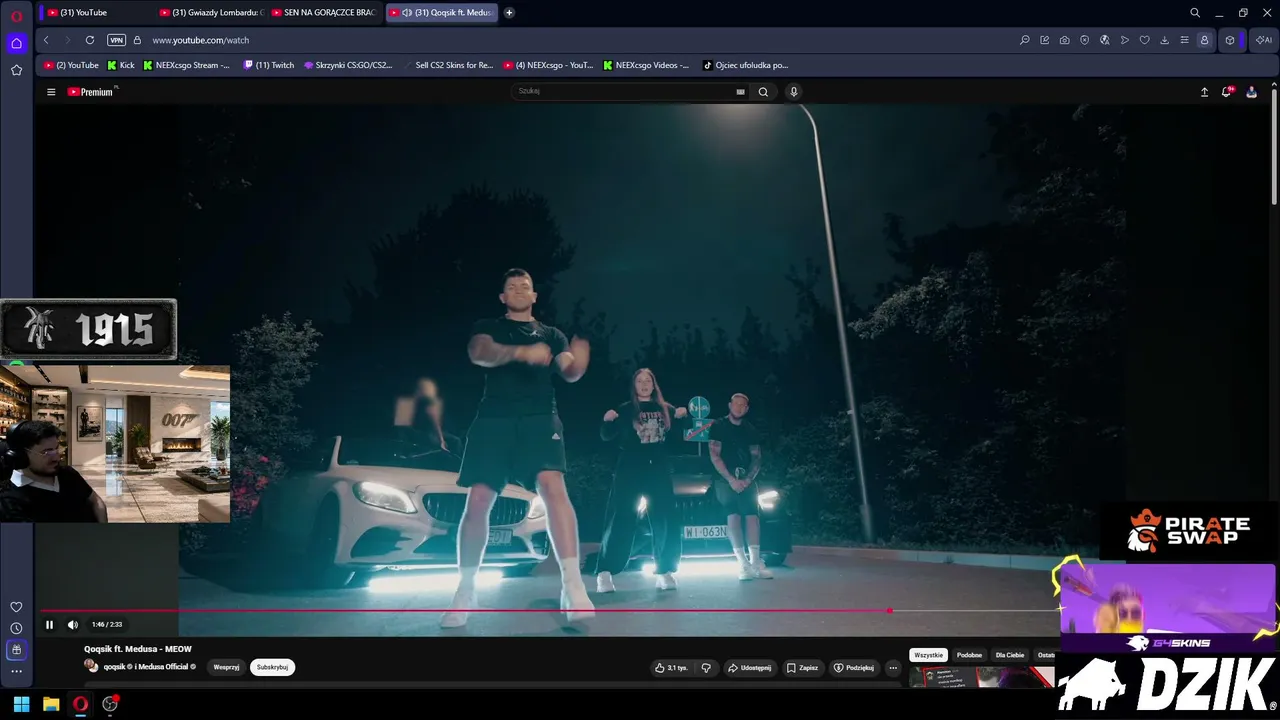Click the Subskrybuj button

(272, 667)
